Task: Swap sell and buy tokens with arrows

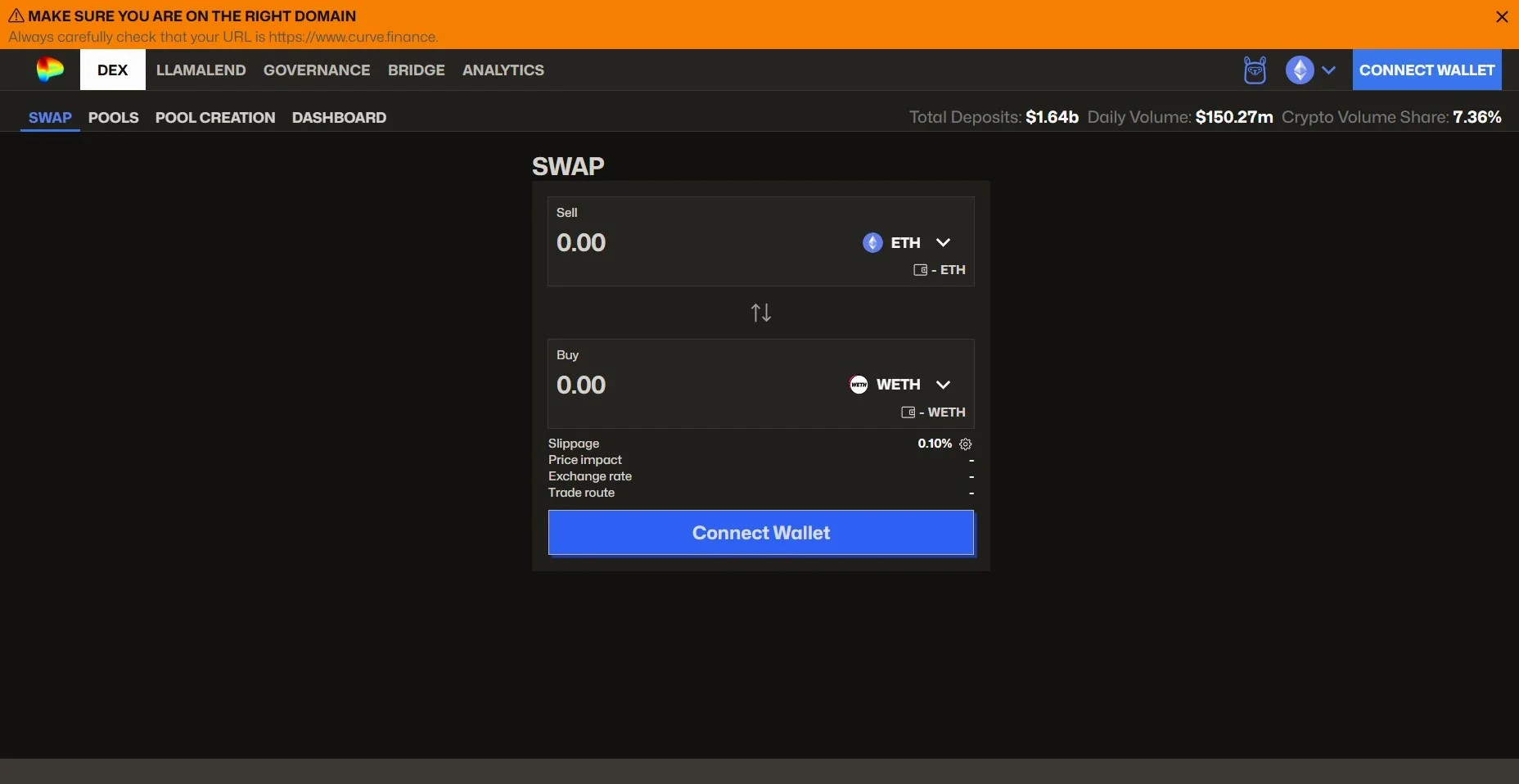Action: 761,313
